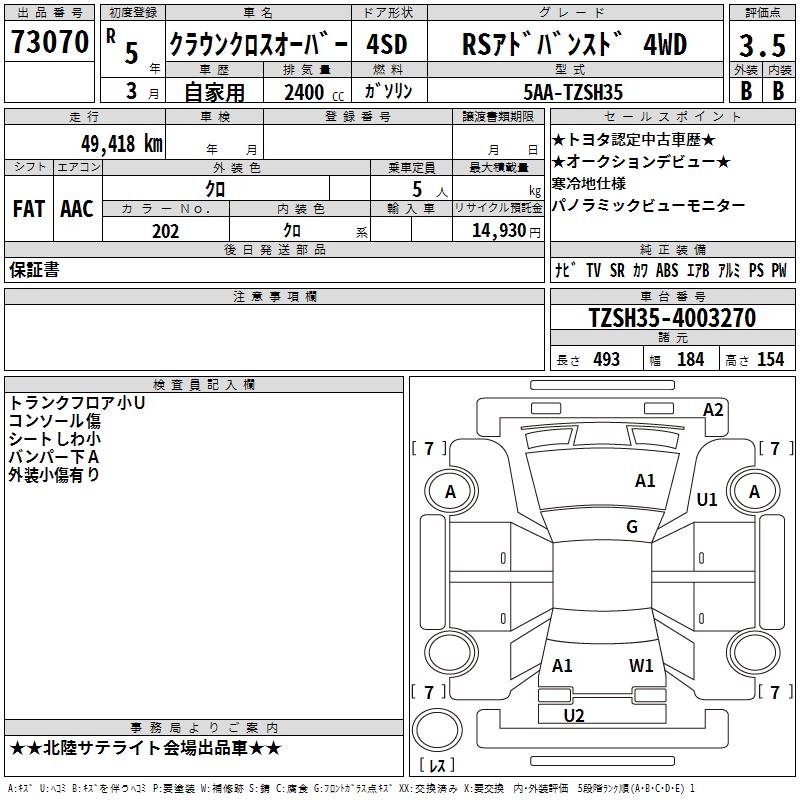Click the chassis number TZSH35-4003270
Screen dimensions: 800x800
click(672, 318)
